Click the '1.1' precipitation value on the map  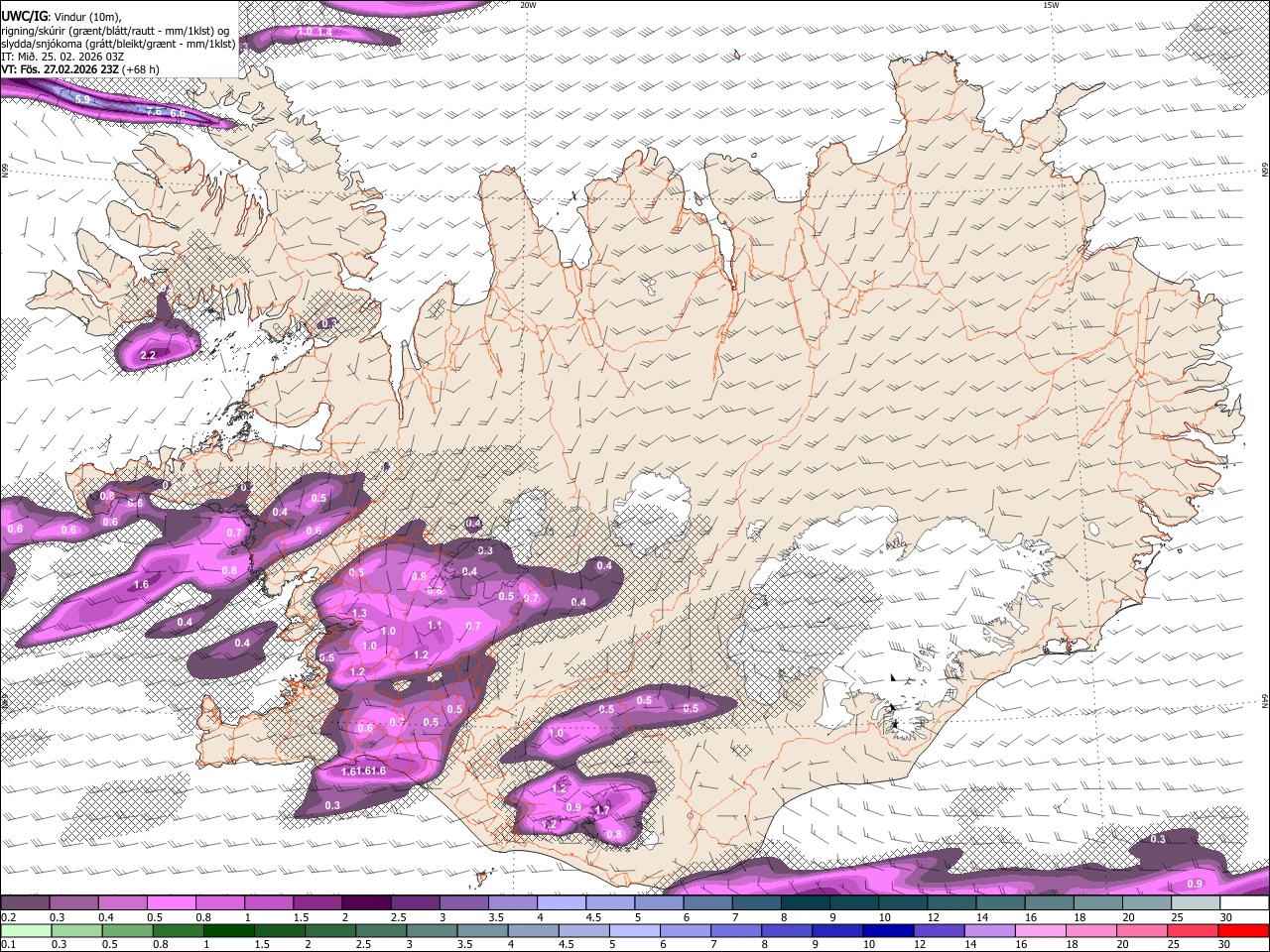pyautogui.click(x=435, y=626)
